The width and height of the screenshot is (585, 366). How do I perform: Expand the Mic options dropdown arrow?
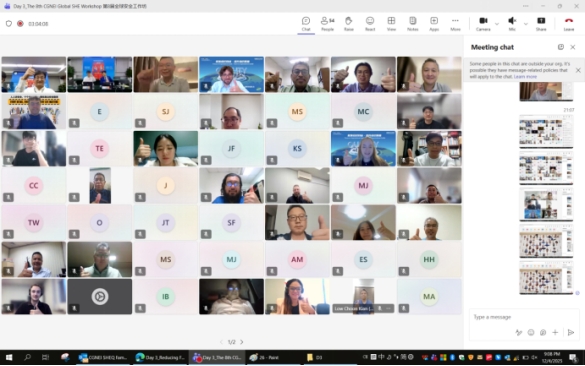tap(525, 24)
